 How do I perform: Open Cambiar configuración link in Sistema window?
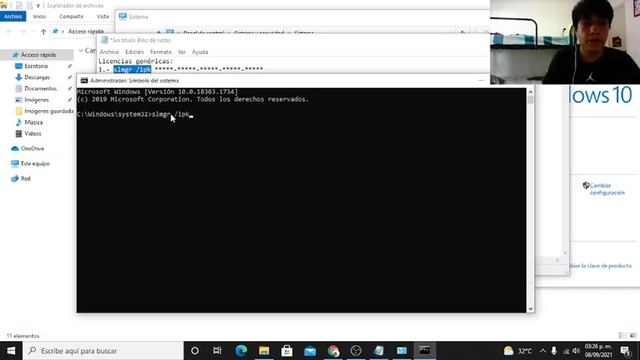point(607,189)
